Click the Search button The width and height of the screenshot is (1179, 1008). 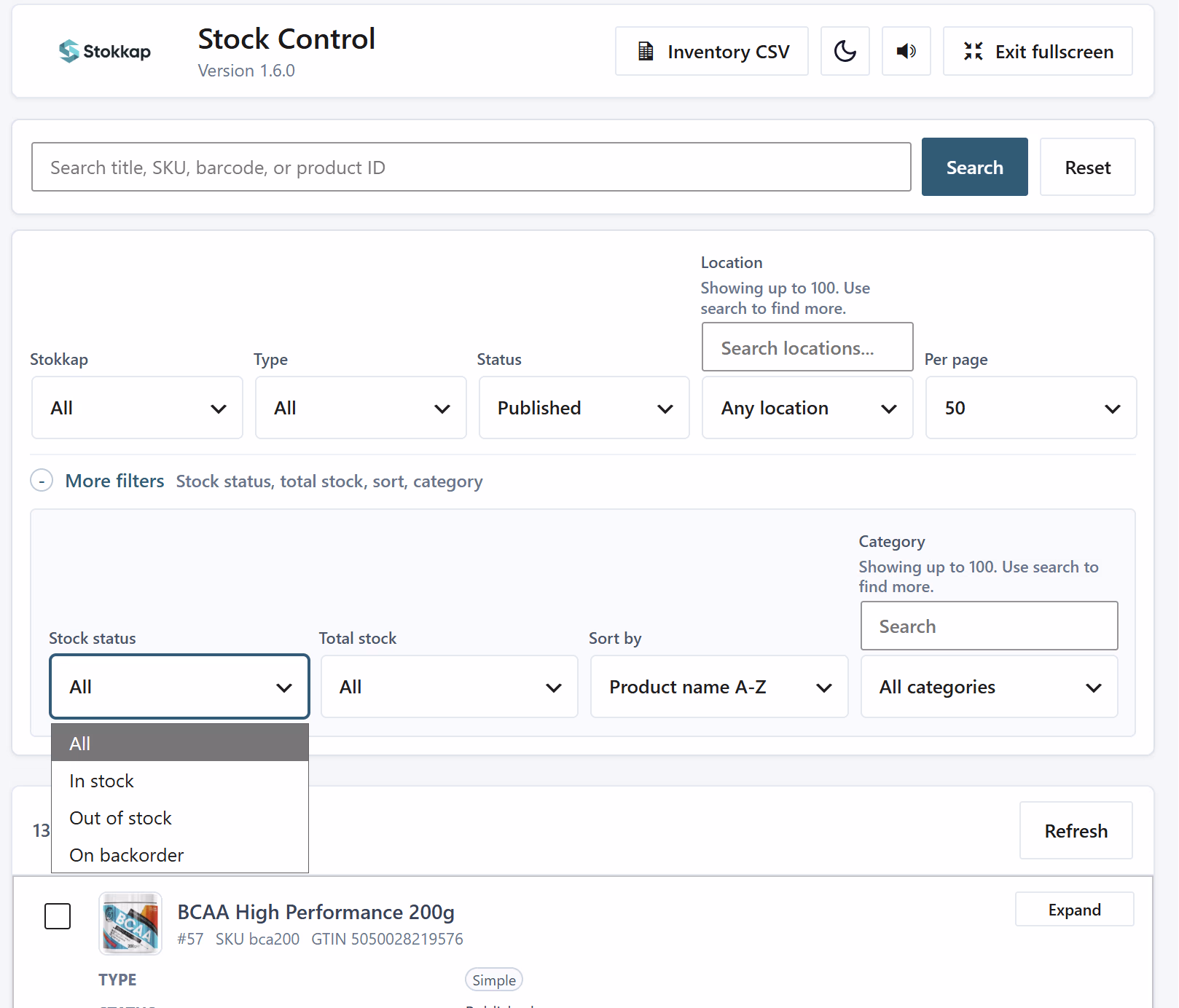pos(975,167)
